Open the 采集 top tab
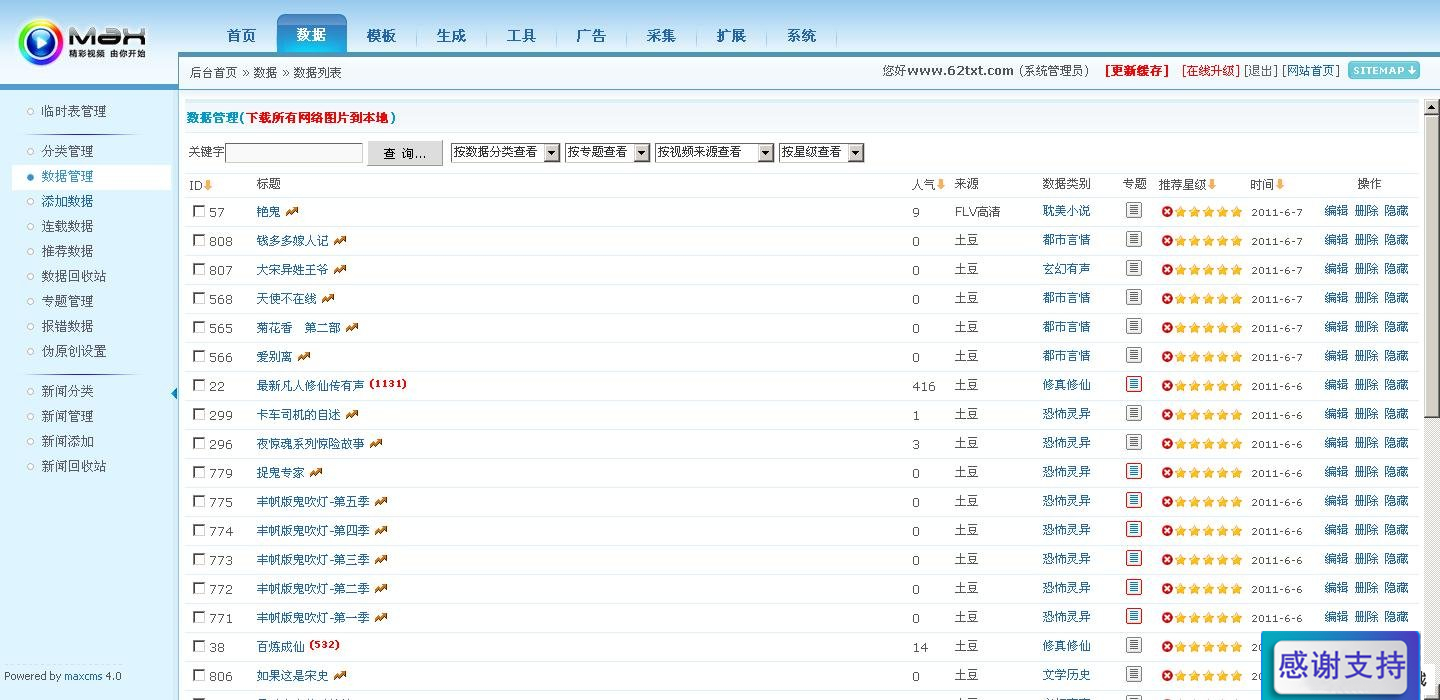 pyautogui.click(x=661, y=36)
